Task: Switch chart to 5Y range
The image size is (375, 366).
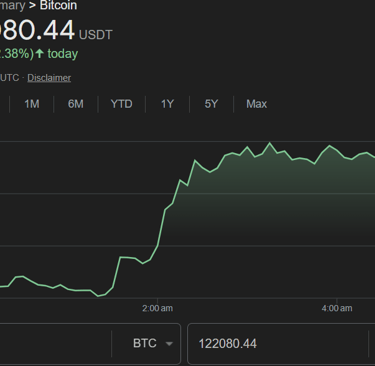Action: (x=211, y=104)
